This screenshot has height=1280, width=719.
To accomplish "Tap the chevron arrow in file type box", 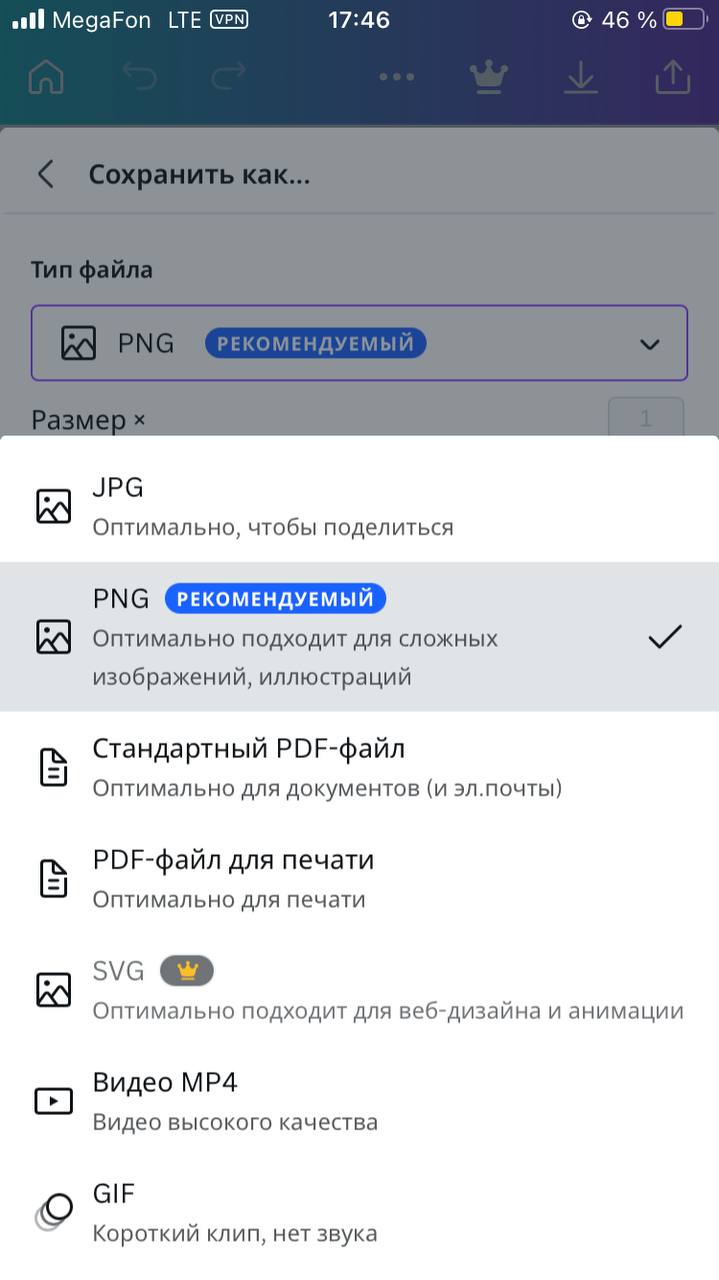I will [x=650, y=344].
